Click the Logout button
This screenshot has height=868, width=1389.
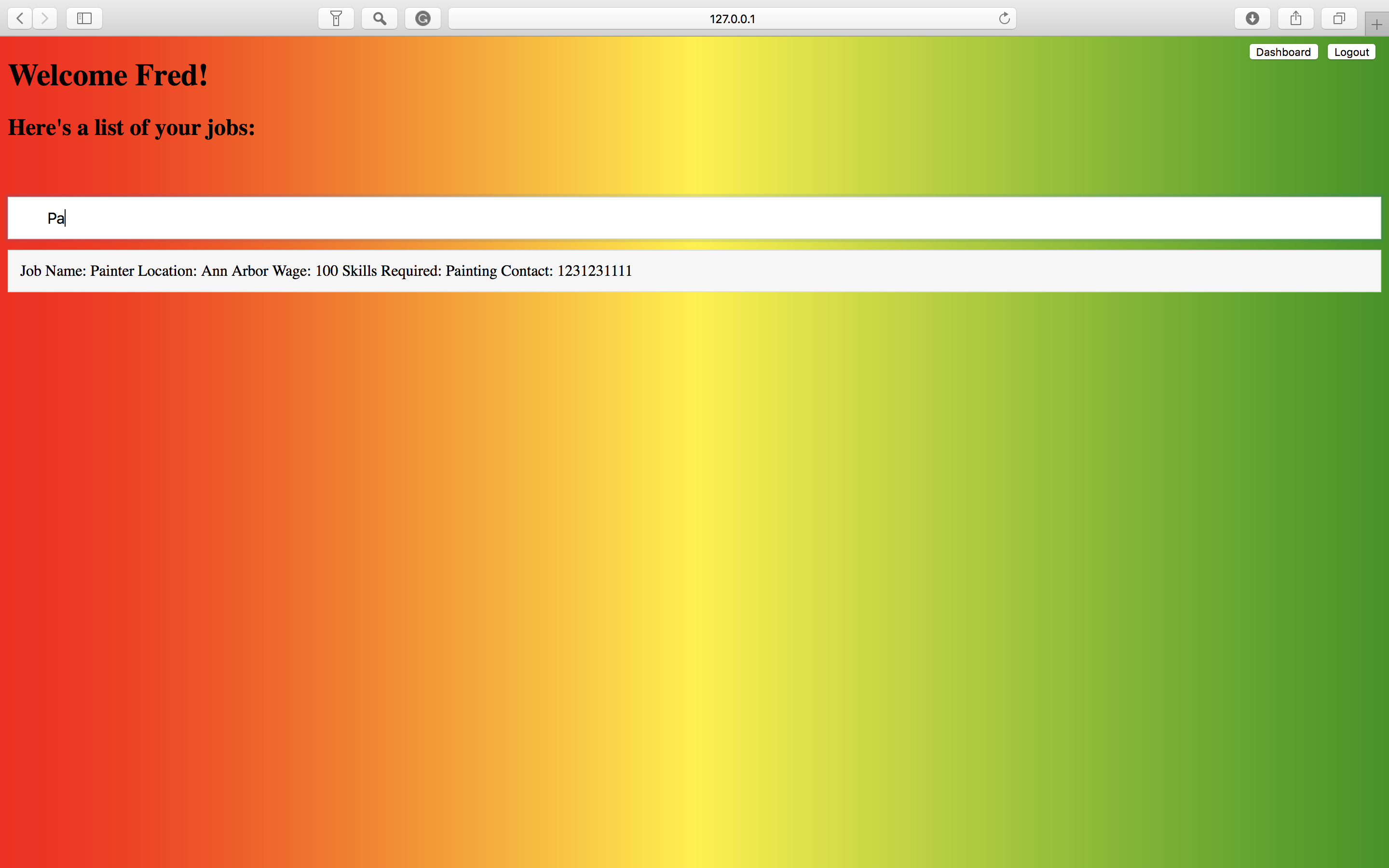coord(1351,52)
